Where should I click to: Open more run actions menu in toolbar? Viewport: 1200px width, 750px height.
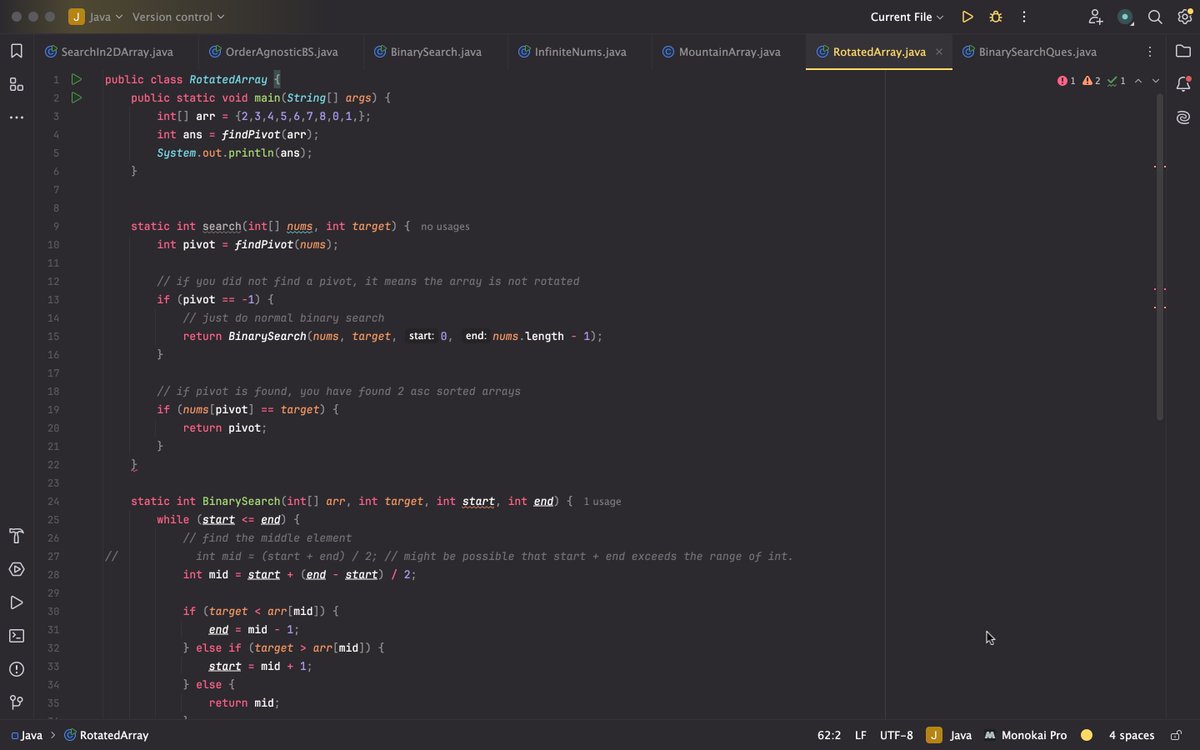click(x=1023, y=17)
